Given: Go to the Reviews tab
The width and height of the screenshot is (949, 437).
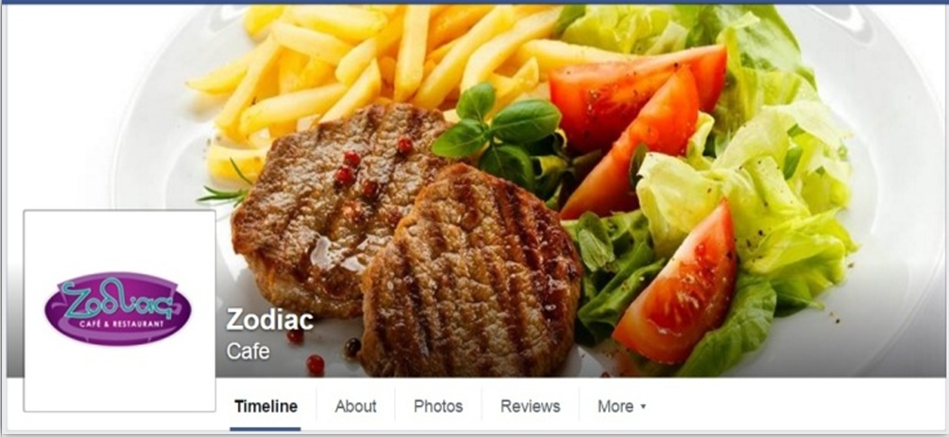Looking at the screenshot, I should (x=530, y=406).
